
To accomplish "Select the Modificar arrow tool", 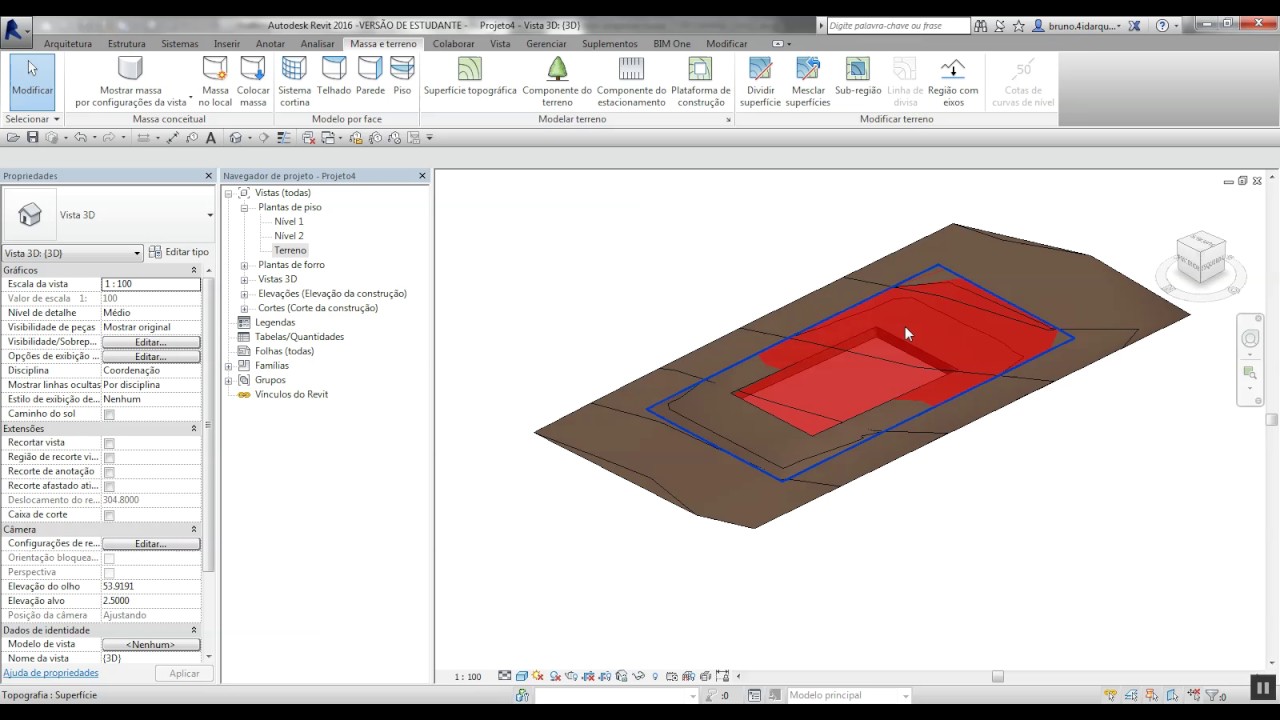I will [x=32, y=80].
